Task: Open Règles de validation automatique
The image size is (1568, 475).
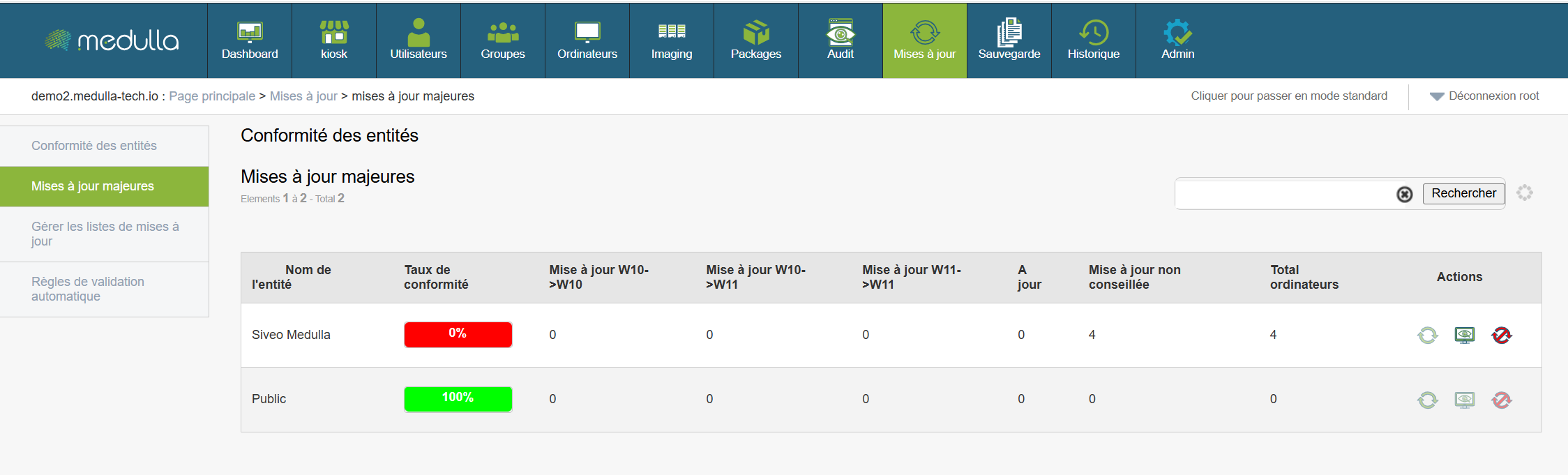Action: pos(88,289)
